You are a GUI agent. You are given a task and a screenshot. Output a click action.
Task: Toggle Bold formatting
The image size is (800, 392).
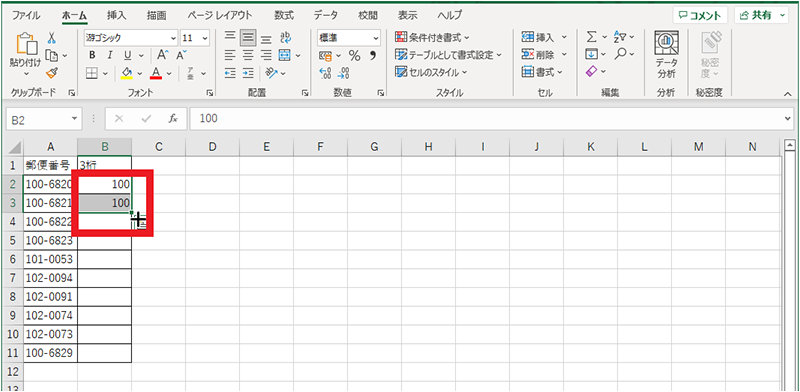tap(92, 56)
